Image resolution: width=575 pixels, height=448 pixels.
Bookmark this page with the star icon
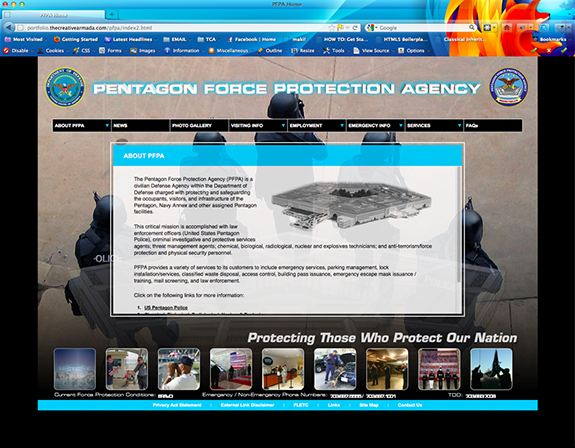(332, 27)
